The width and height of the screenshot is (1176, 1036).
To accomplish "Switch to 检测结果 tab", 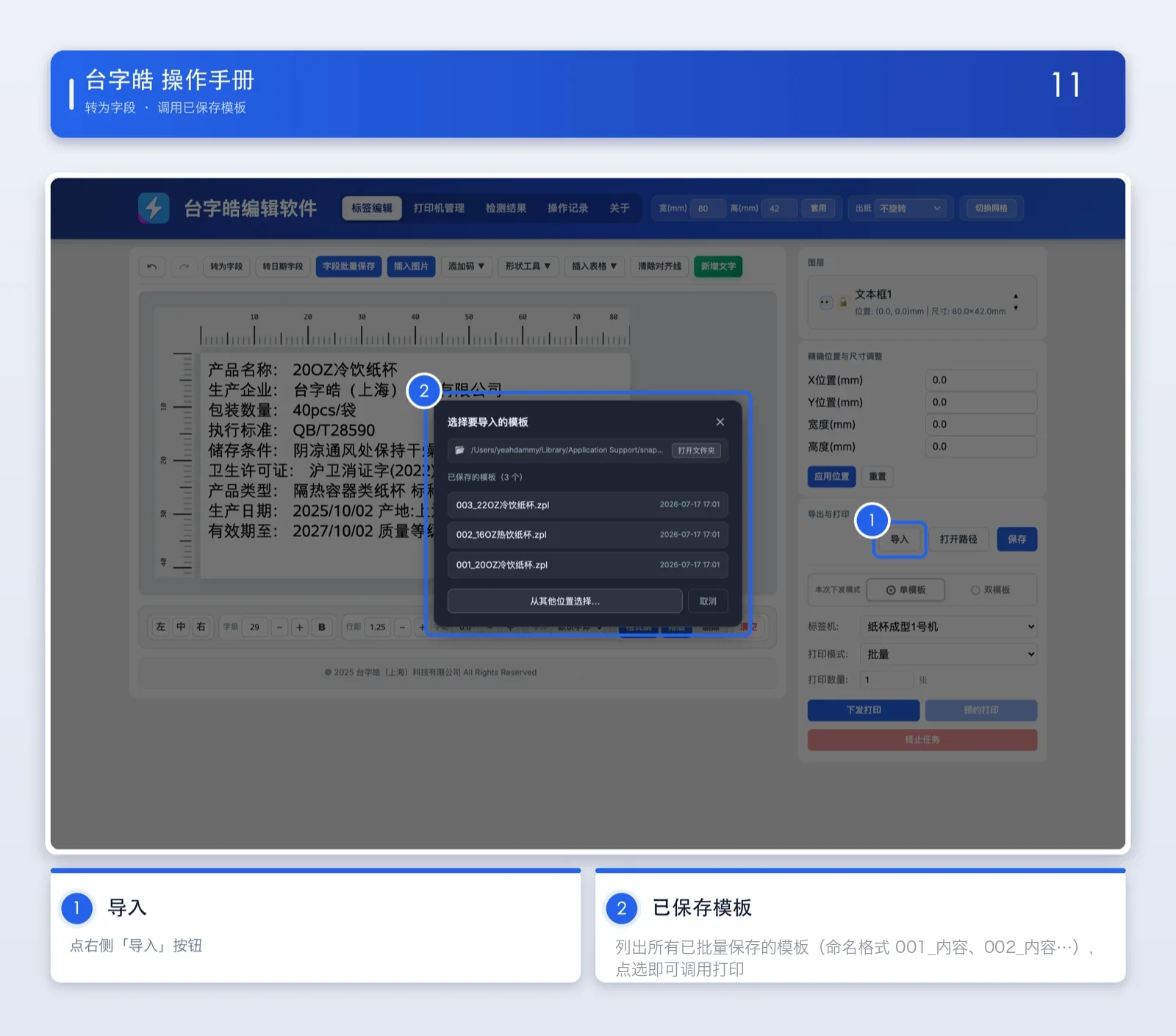I will (506, 208).
